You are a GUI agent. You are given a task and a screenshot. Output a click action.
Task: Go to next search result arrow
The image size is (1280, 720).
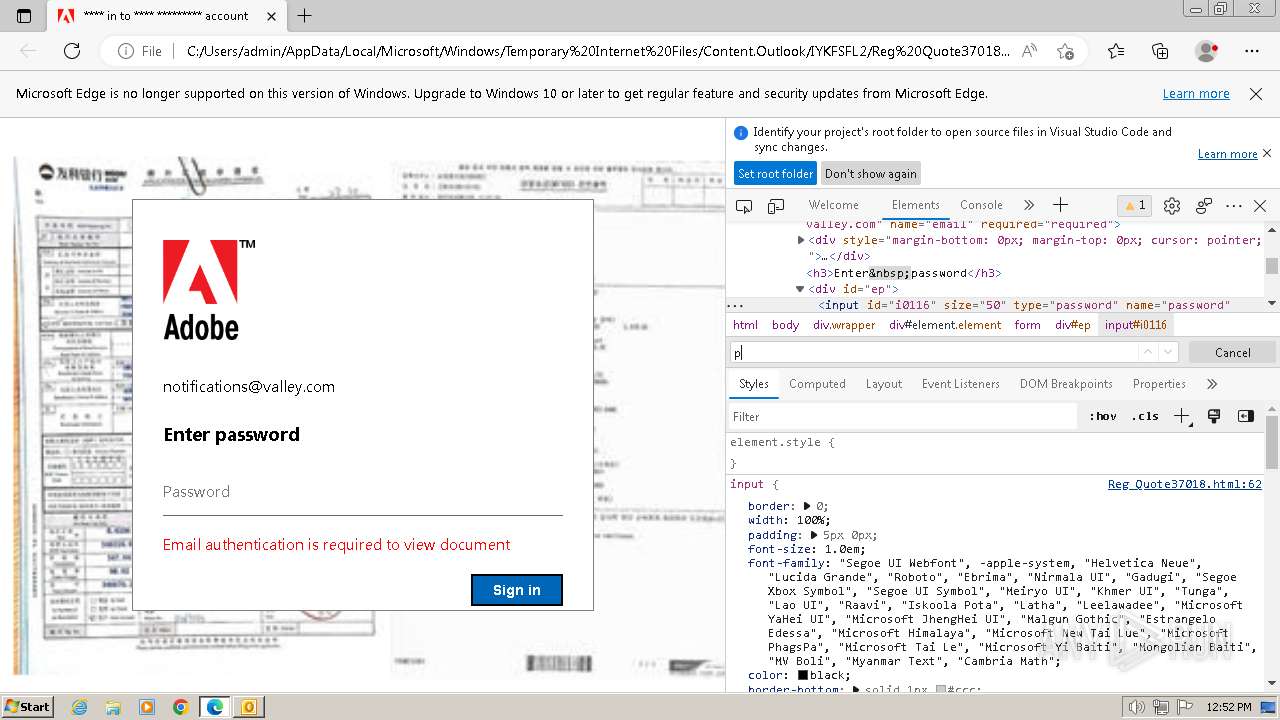[x=1168, y=353]
